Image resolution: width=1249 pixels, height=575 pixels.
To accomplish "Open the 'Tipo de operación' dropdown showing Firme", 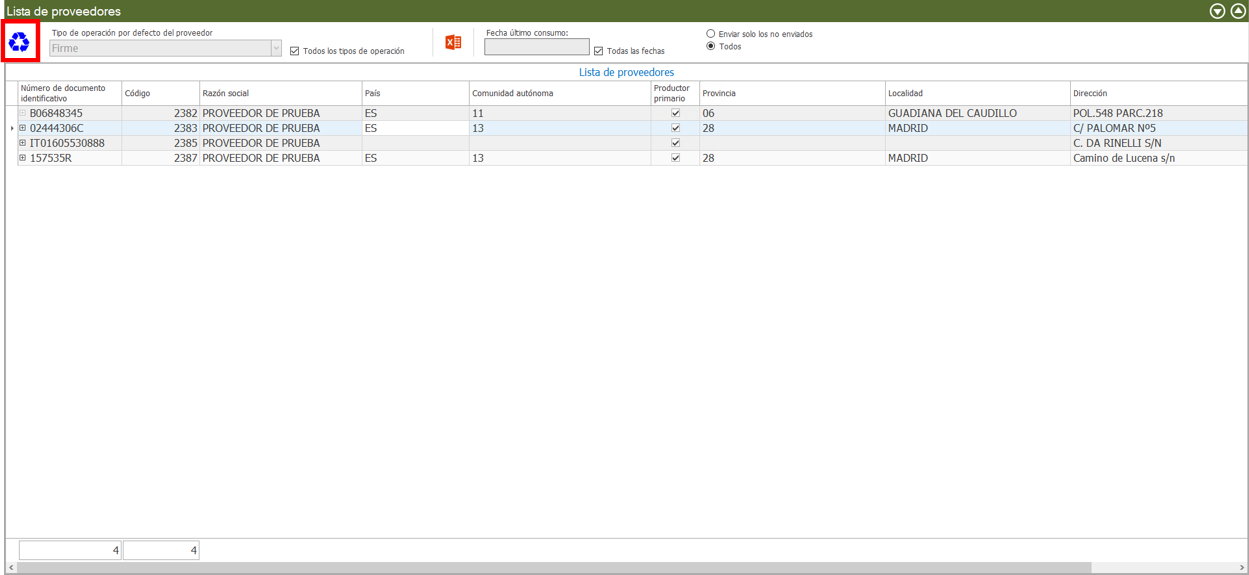I will pos(276,48).
